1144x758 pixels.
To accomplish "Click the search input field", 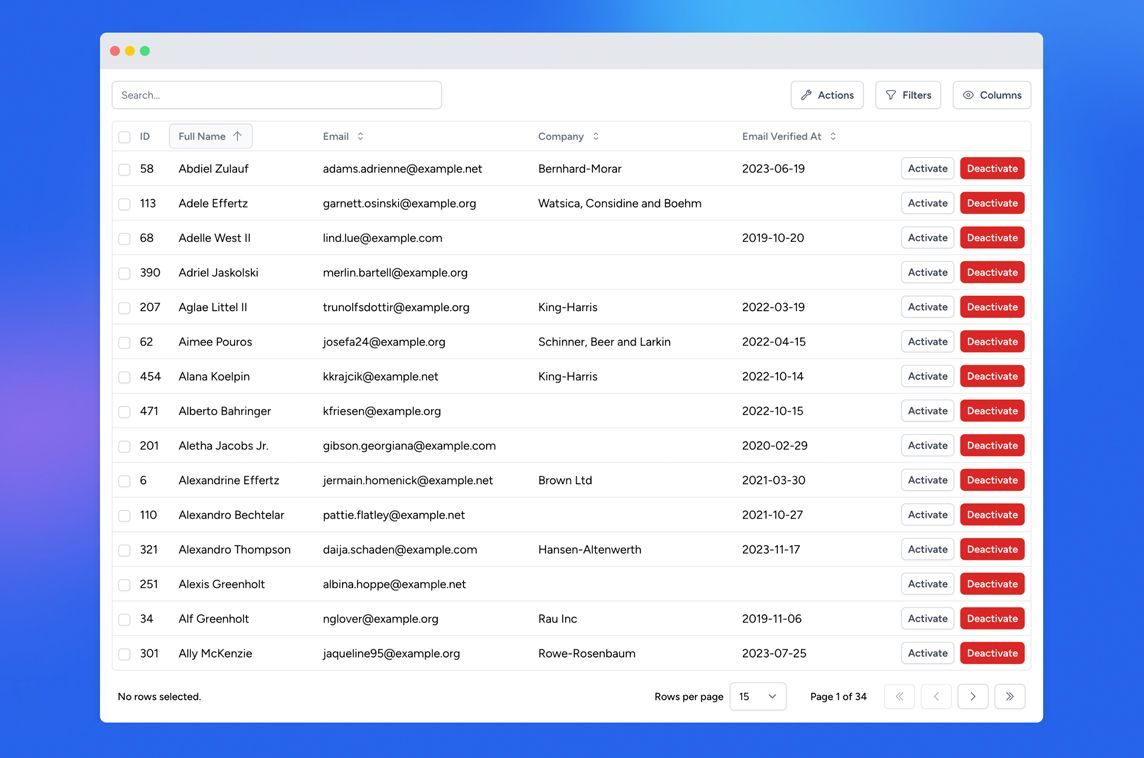I will click(x=277, y=95).
